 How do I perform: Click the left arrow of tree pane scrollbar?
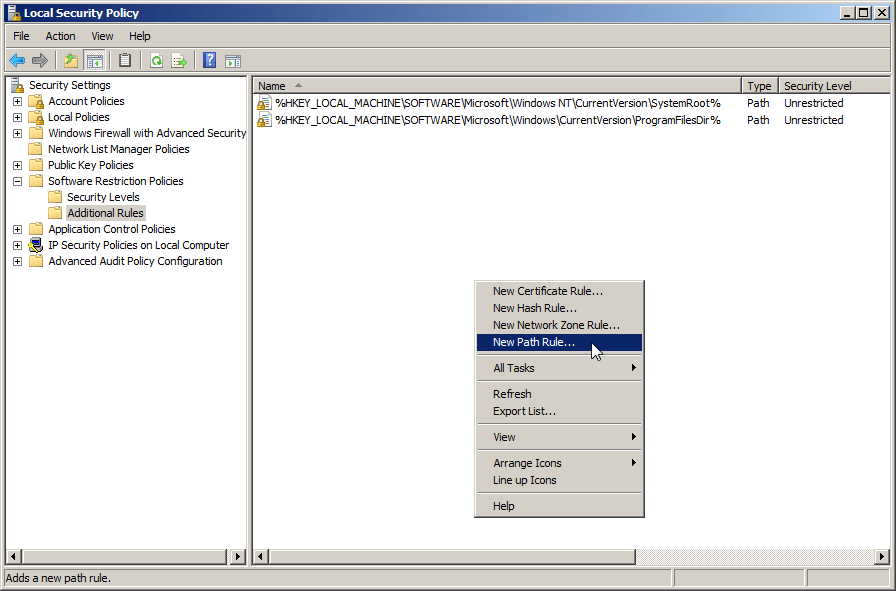pos(14,556)
